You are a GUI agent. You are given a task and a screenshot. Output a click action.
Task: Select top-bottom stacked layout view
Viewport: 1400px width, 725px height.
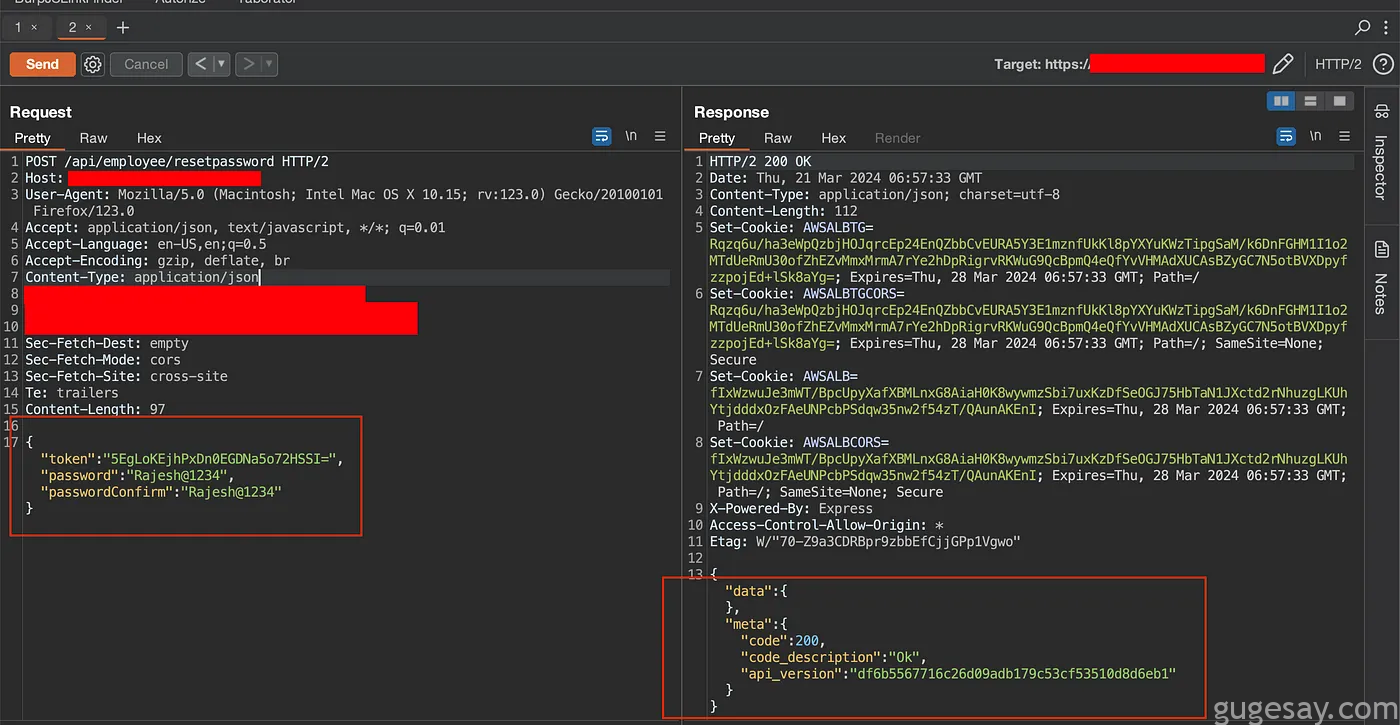pyautogui.click(x=1309, y=101)
